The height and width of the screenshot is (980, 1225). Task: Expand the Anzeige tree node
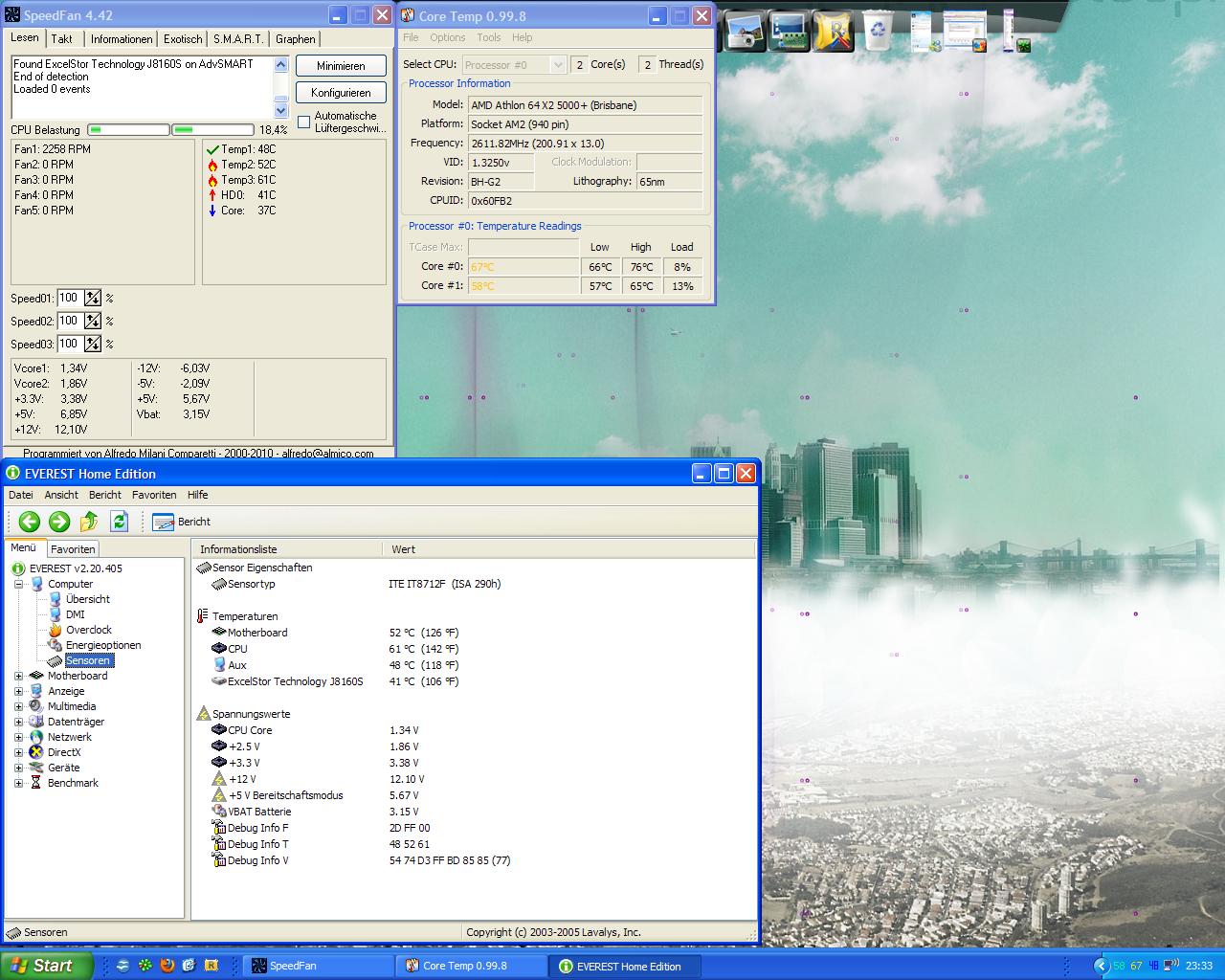(18, 691)
